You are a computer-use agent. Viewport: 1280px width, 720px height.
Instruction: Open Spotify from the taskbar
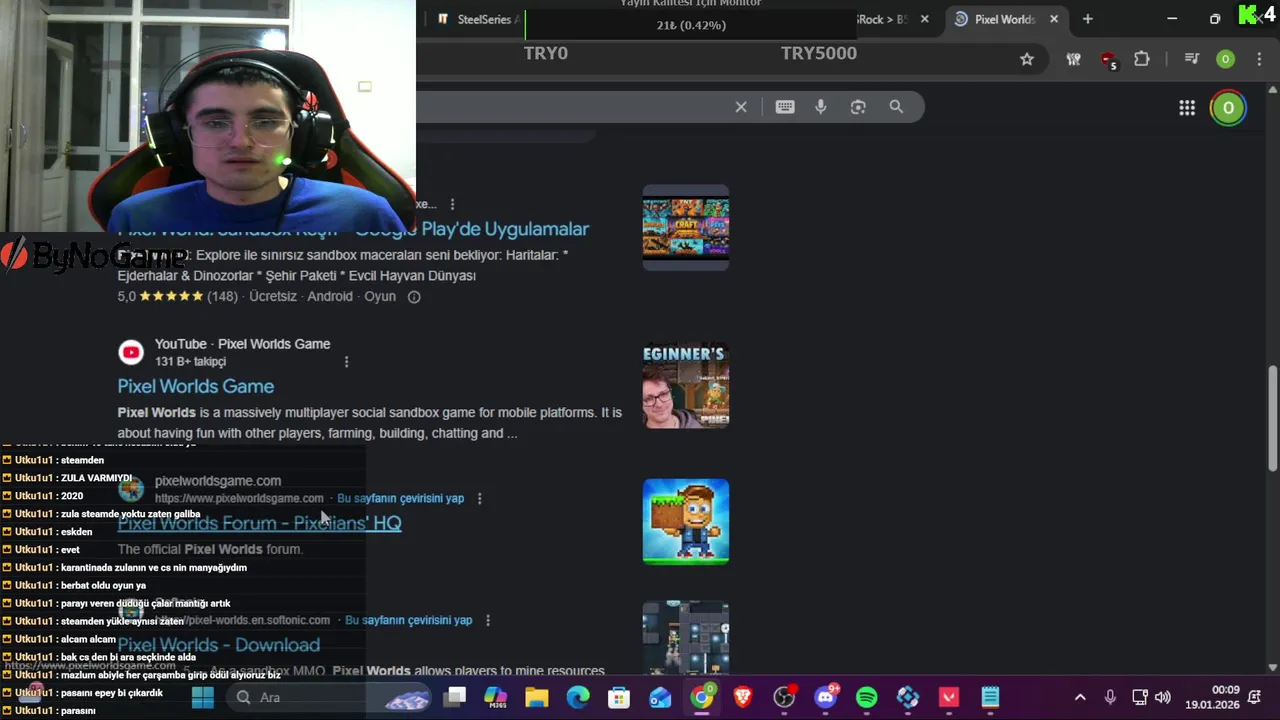867,697
